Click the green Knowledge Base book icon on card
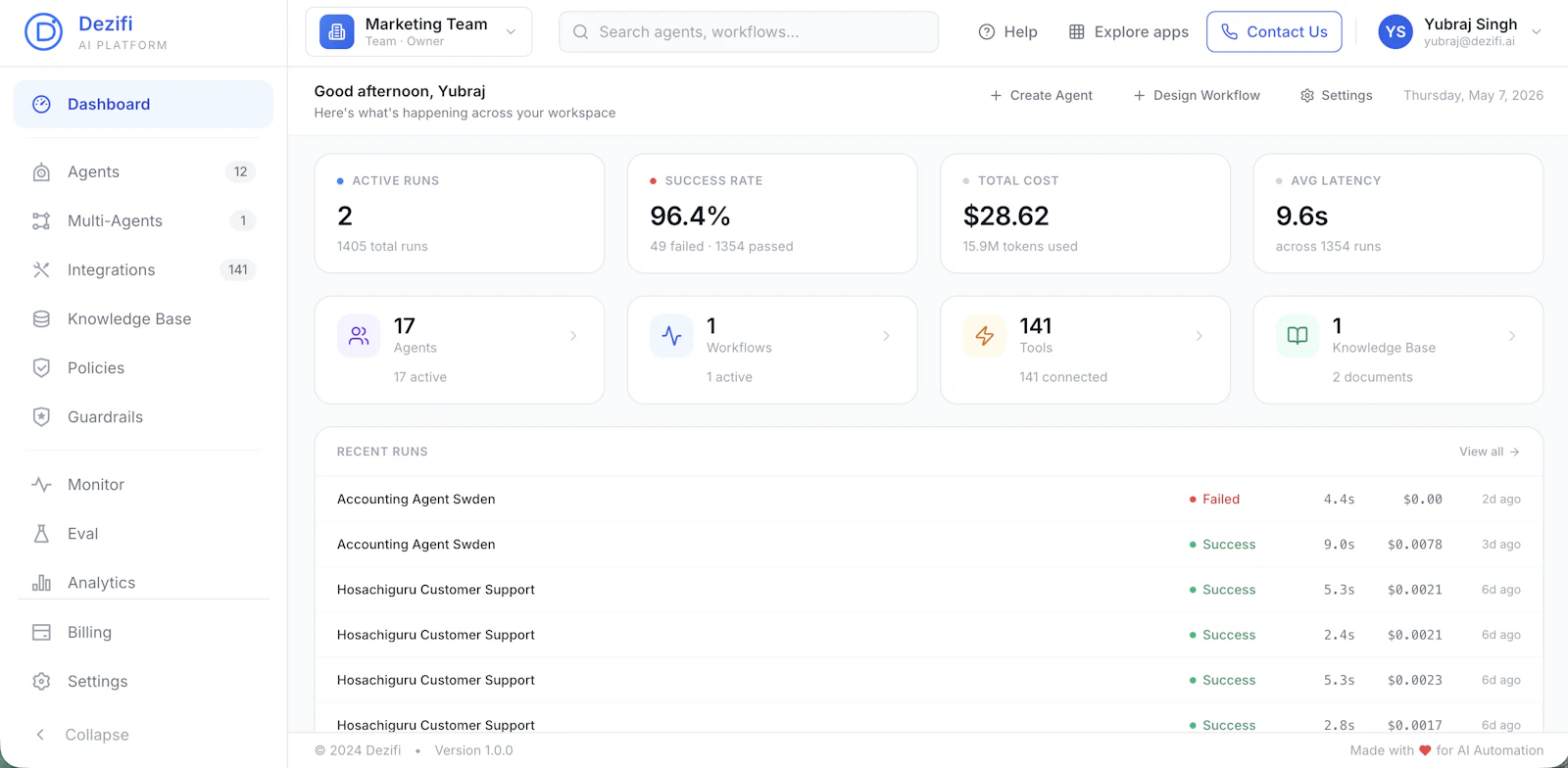This screenshot has height=768, width=1568. [x=1298, y=336]
